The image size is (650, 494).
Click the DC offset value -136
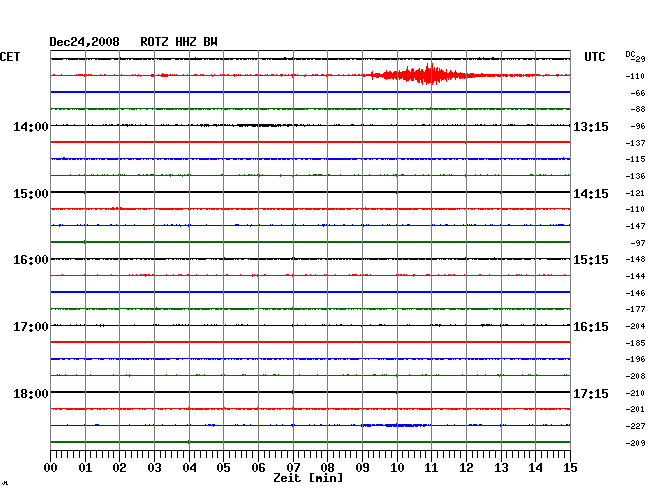coord(635,177)
